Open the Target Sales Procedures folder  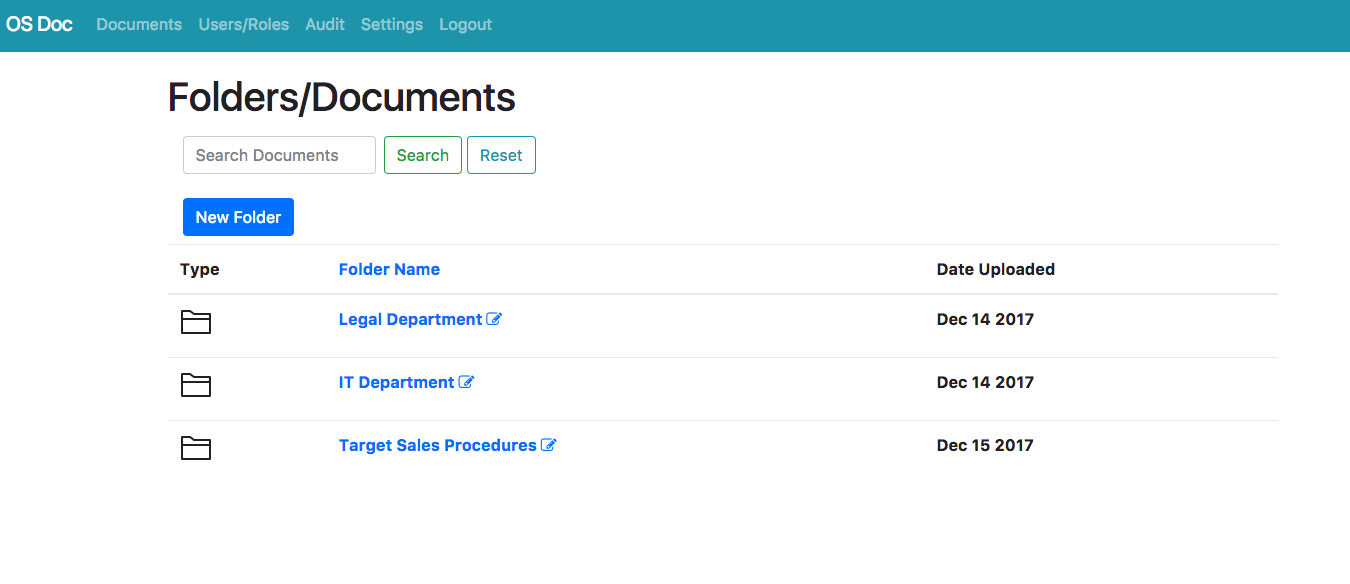437,444
